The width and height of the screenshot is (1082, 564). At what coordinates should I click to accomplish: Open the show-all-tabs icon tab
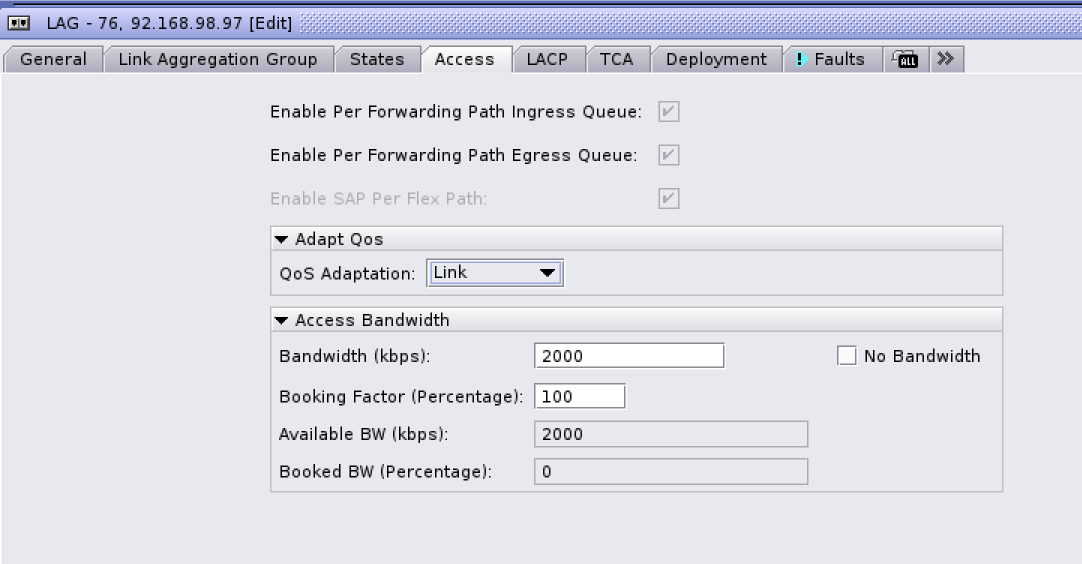[908, 60]
